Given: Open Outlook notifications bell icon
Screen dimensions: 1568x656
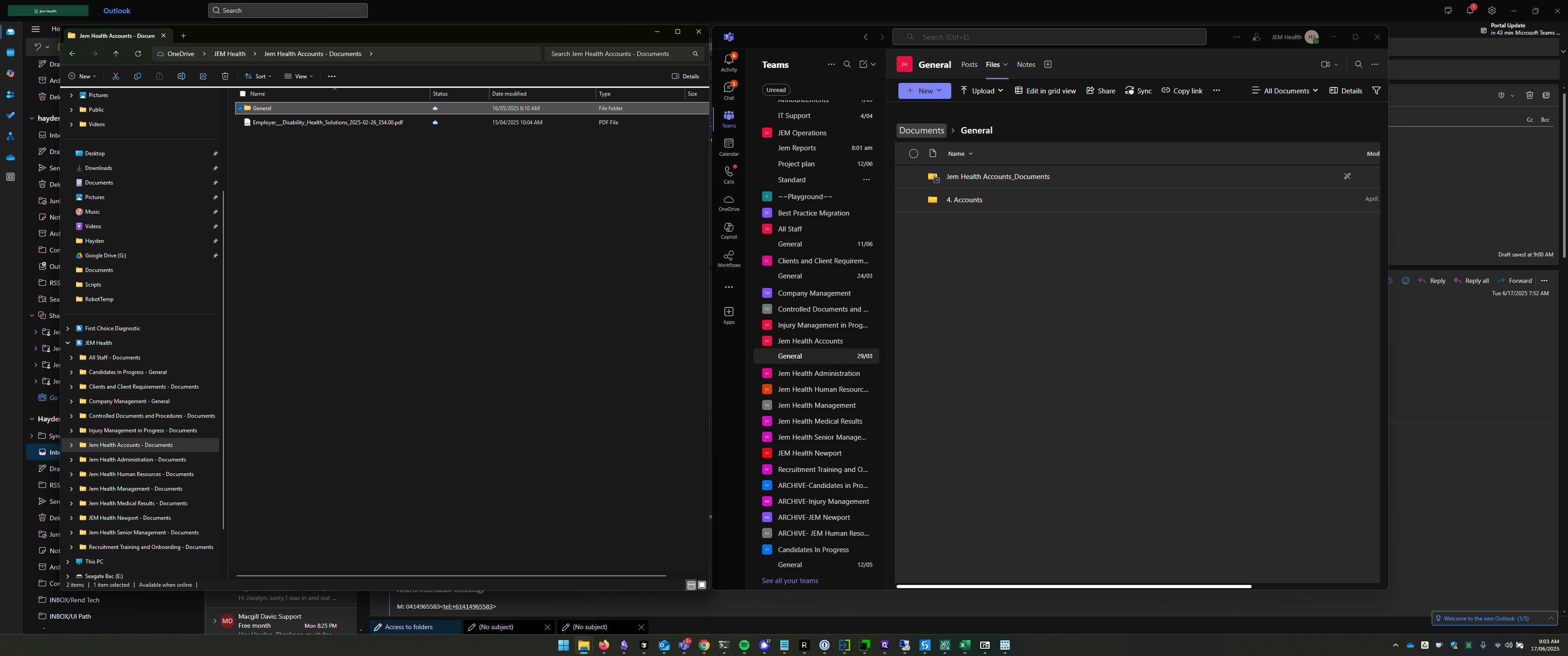Looking at the screenshot, I should (1470, 10).
